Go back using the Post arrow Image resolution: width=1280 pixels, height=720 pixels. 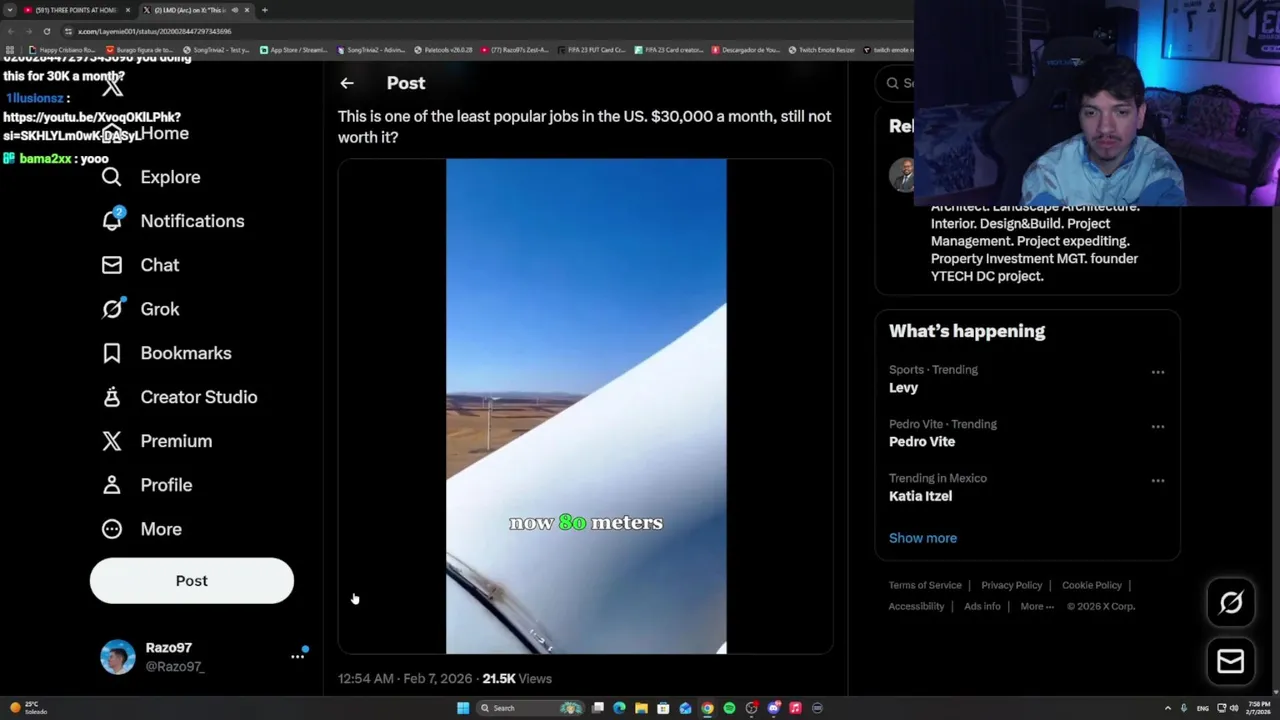click(x=347, y=84)
